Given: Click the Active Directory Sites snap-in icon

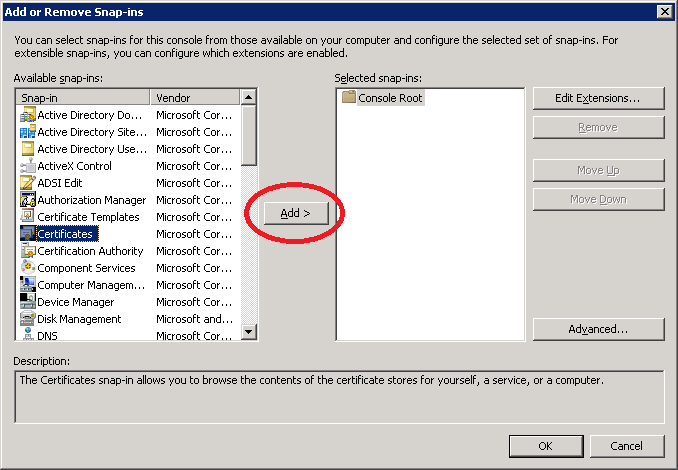Looking at the screenshot, I should (x=28, y=132).
